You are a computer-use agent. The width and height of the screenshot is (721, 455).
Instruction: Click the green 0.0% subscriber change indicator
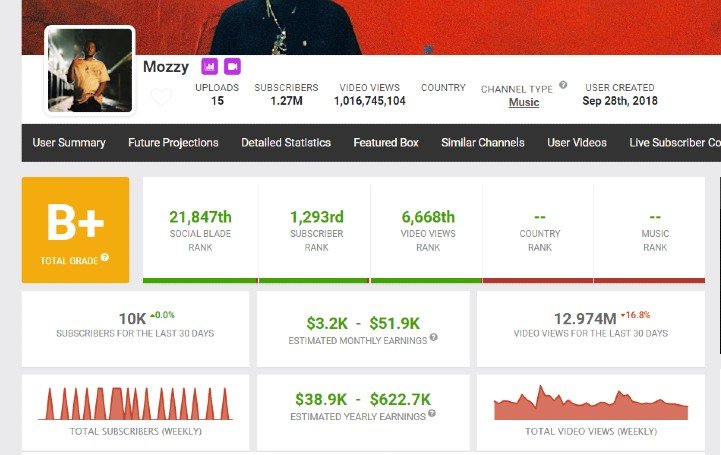(162, 315)
